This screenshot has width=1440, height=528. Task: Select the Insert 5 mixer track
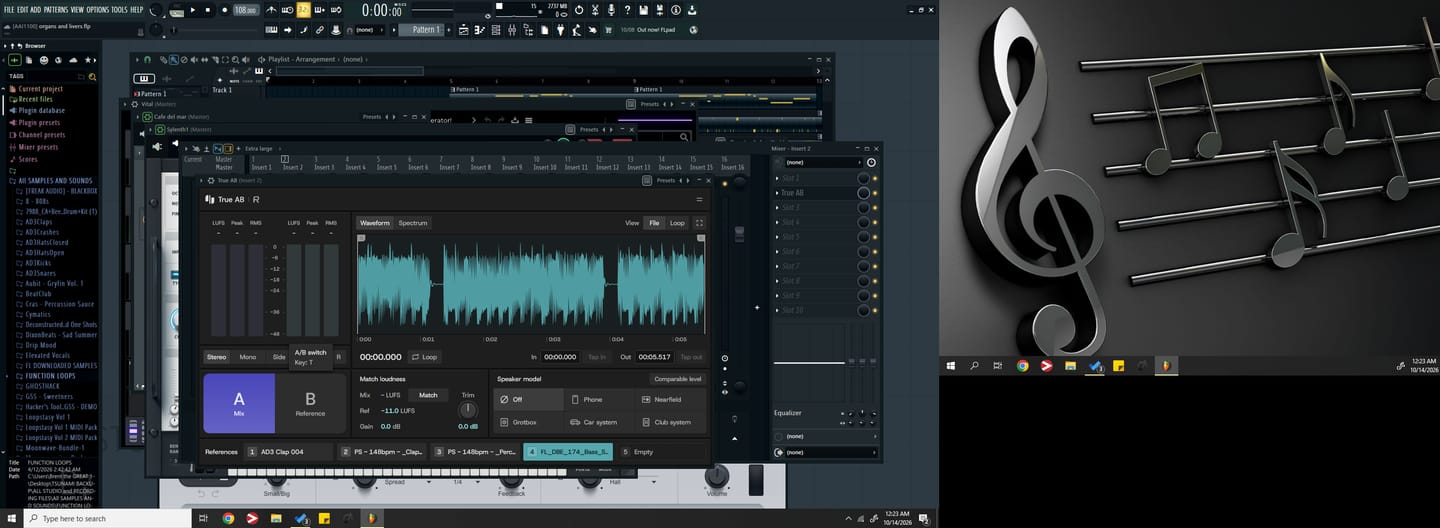(386, 164)
